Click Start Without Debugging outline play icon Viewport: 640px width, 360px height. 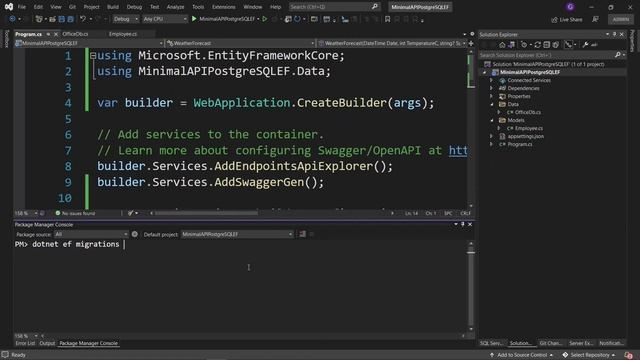click(x=264, y=19)
